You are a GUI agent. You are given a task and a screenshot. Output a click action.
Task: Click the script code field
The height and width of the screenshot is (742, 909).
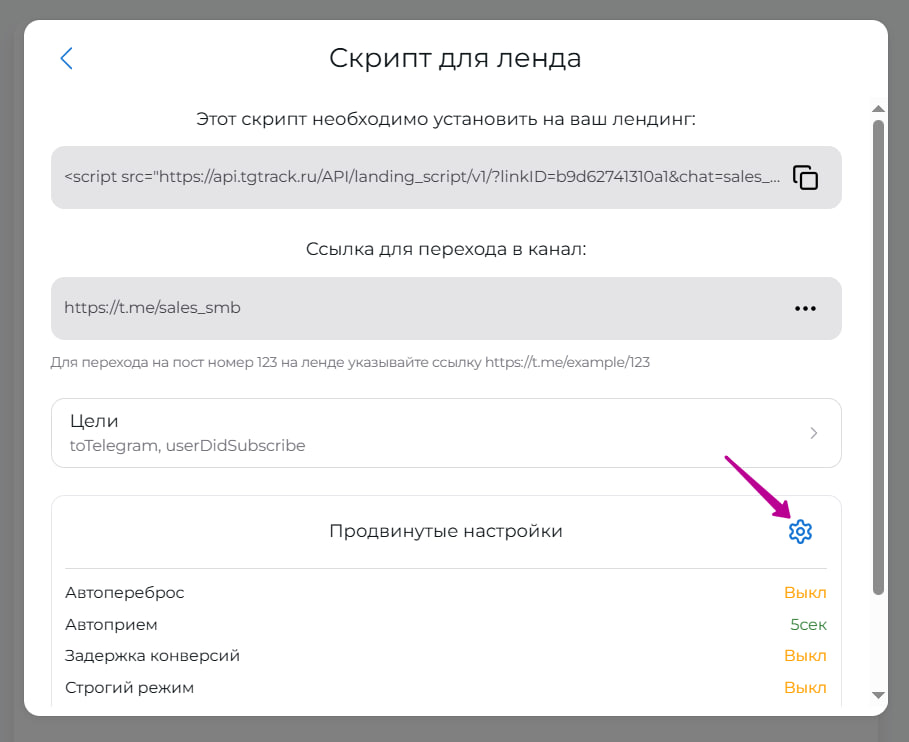(446, 177)
